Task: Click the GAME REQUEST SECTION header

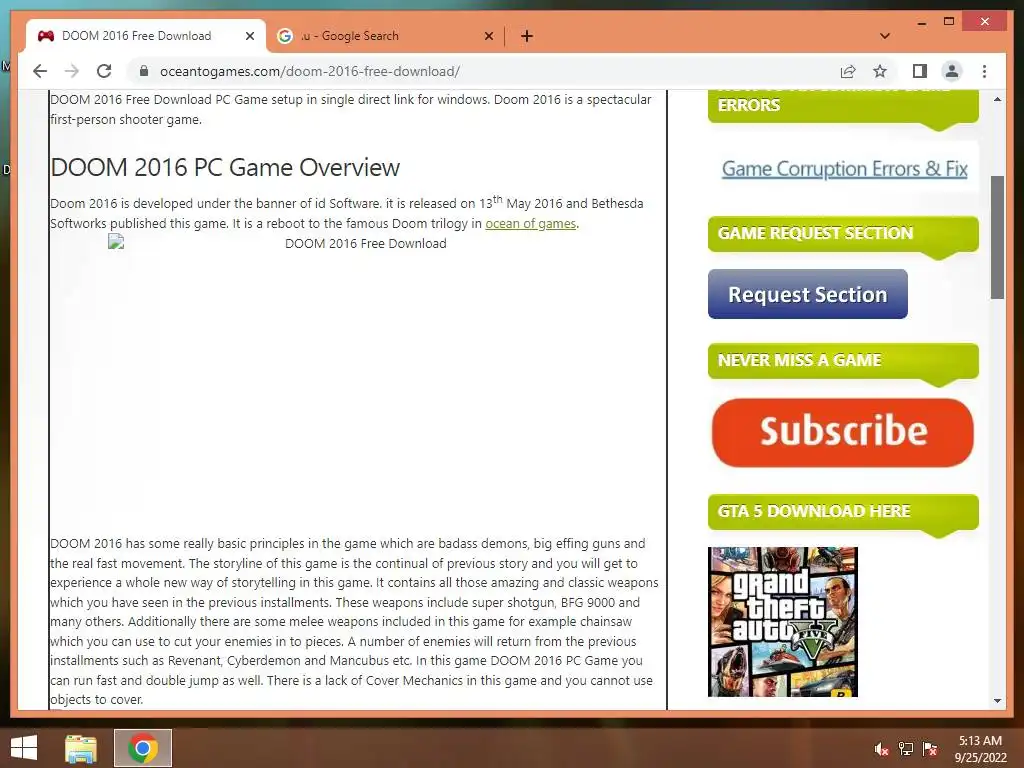Action: [x=843, y=233]
